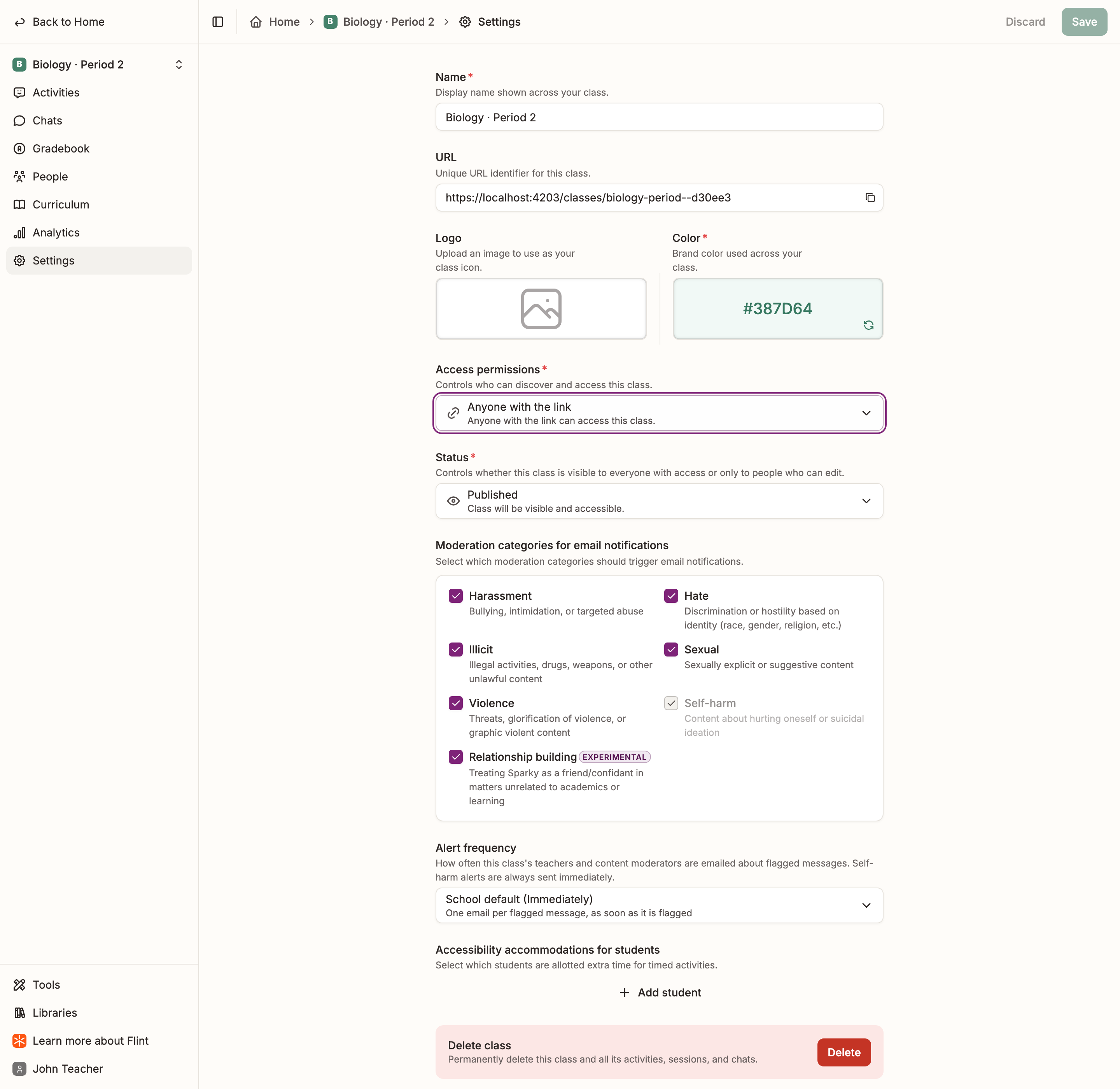
Task: Uncheck the Hate moderation checkbox
Action: click(x=671, y=595)
